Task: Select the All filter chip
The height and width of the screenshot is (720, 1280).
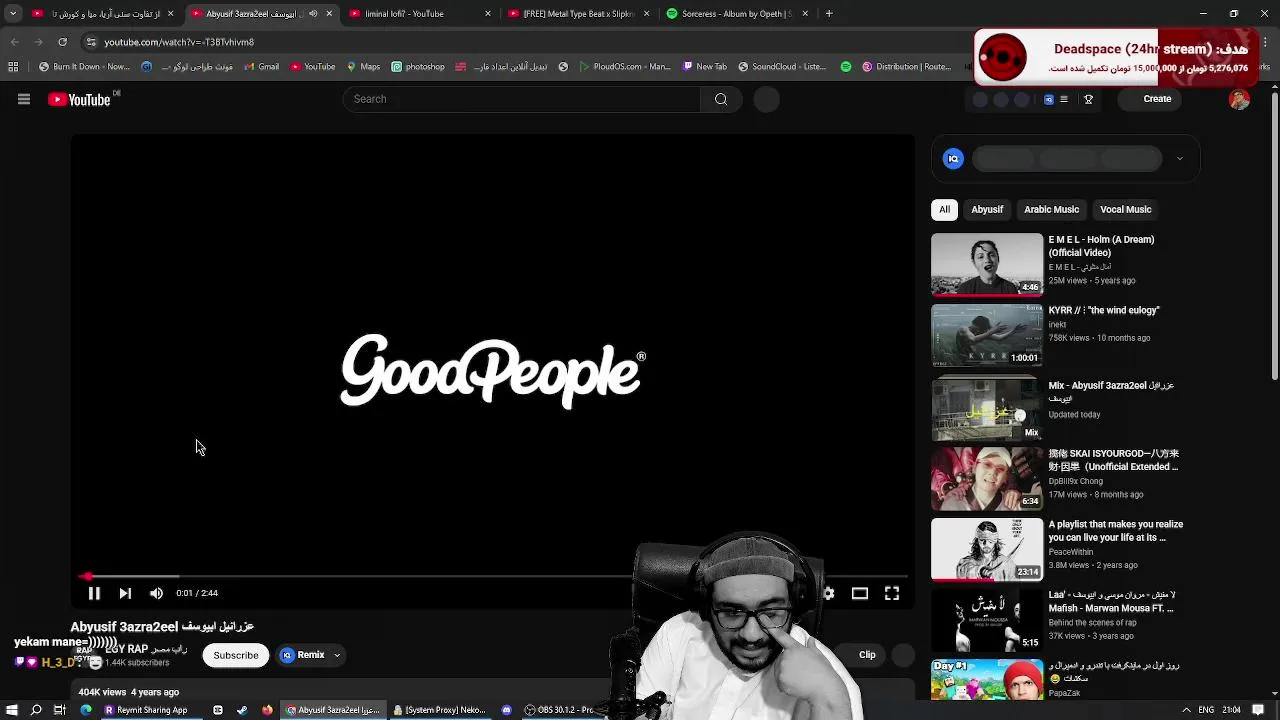Action: 944,209
